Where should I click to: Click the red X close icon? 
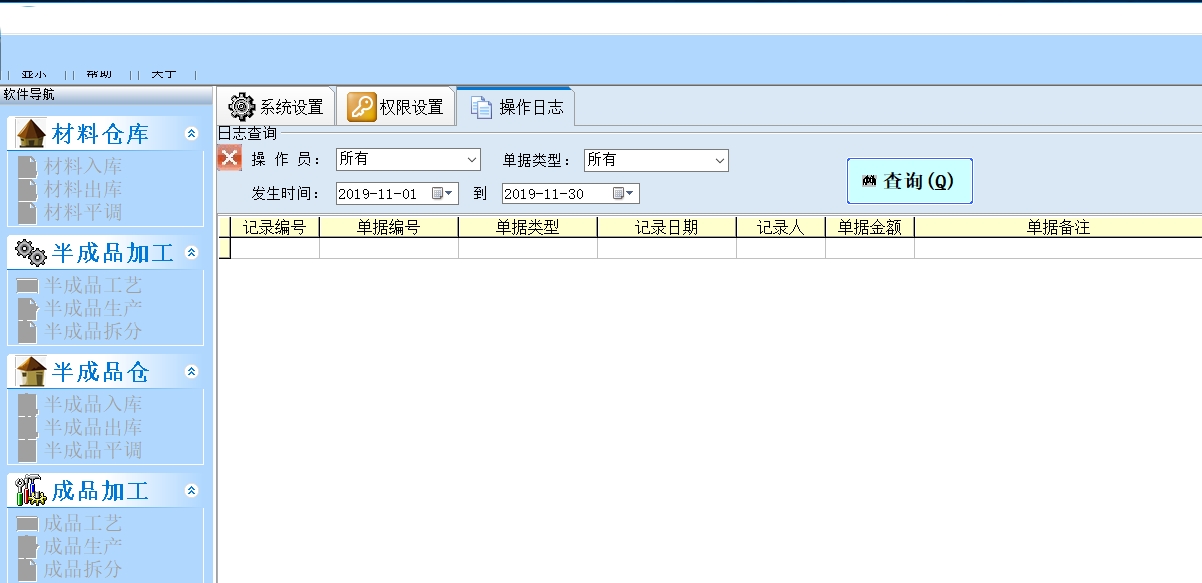[x=230, y=158]
